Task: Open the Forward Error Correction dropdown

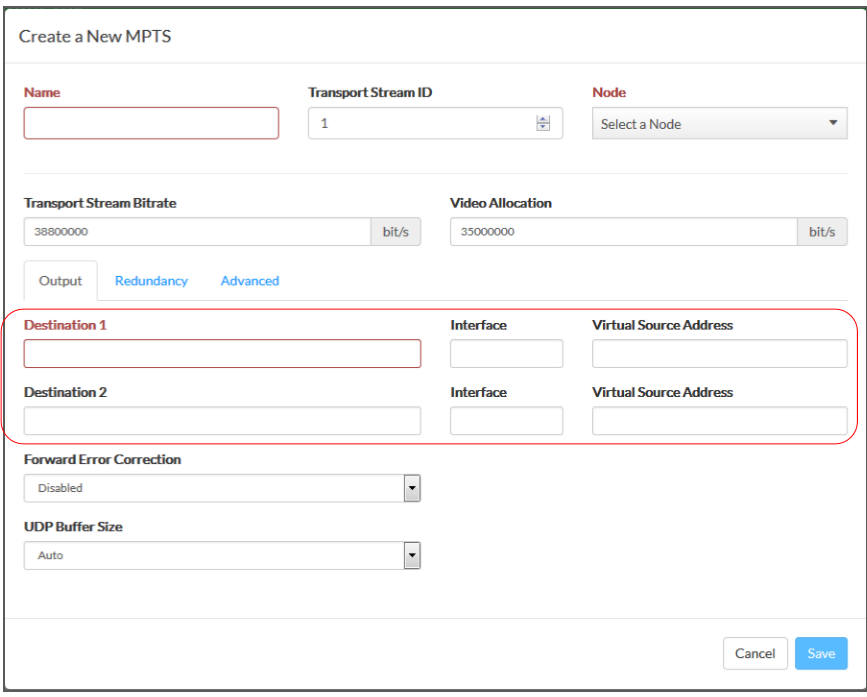Action: click(x=222, y=488)
